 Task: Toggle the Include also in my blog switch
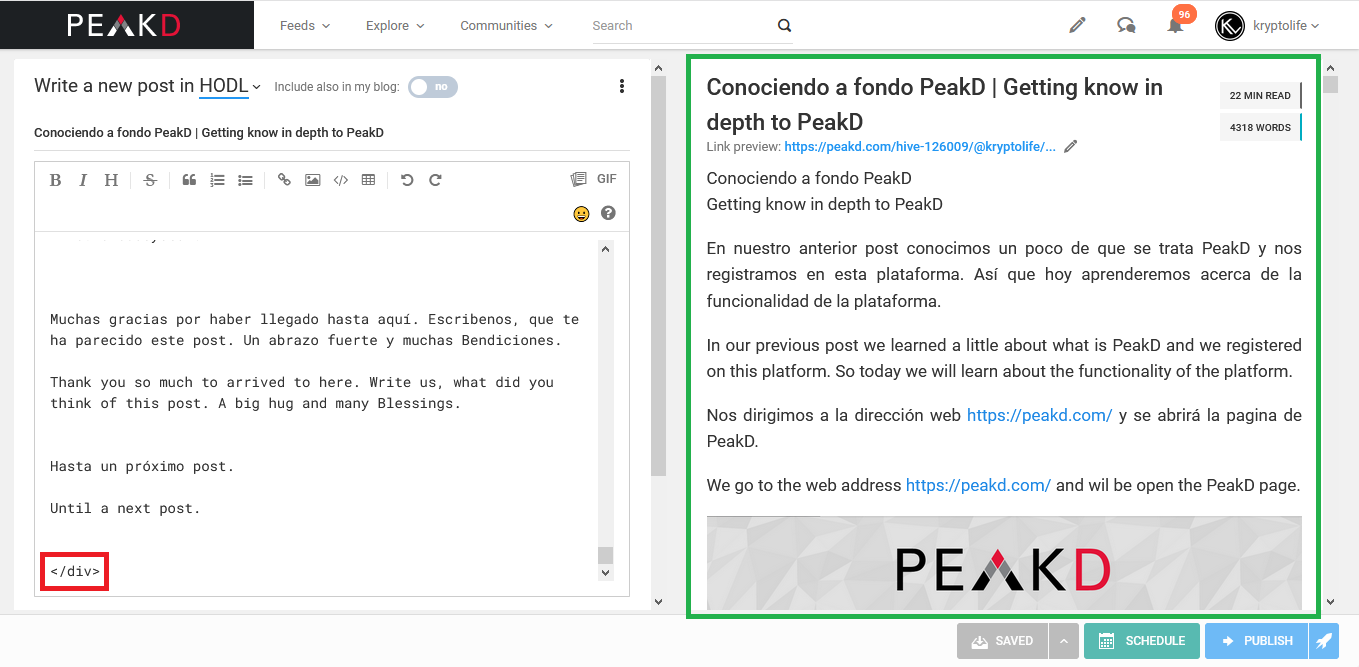[433, 87]
